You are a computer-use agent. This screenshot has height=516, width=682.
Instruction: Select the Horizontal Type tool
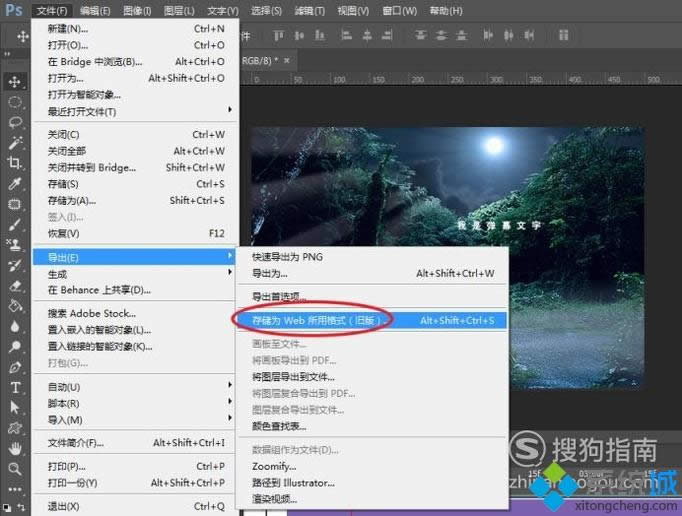15,387
